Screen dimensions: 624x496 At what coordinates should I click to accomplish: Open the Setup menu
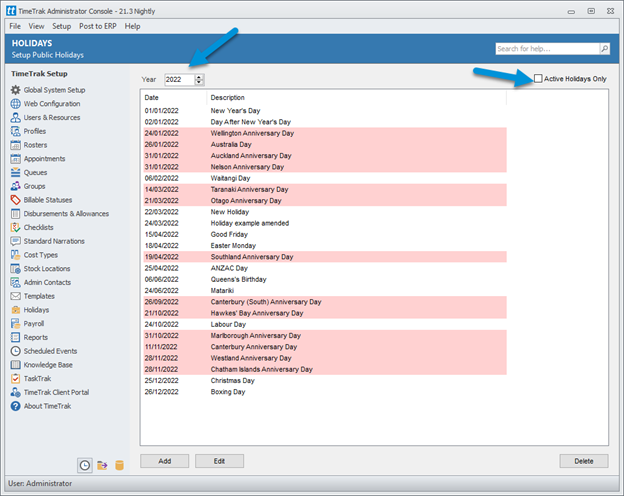62,26
